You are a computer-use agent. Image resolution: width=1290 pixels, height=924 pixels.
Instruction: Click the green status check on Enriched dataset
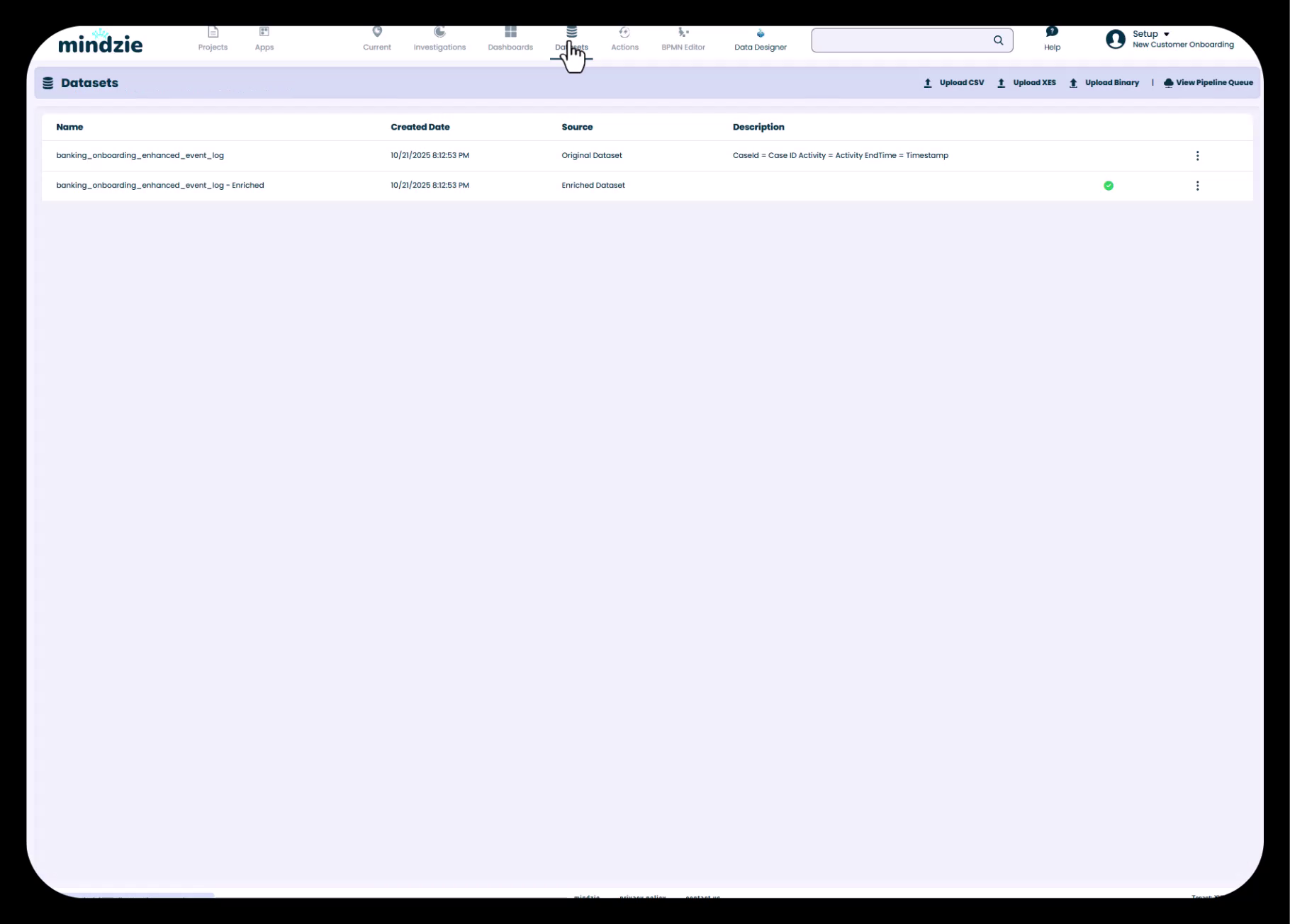pos(1109,186)
